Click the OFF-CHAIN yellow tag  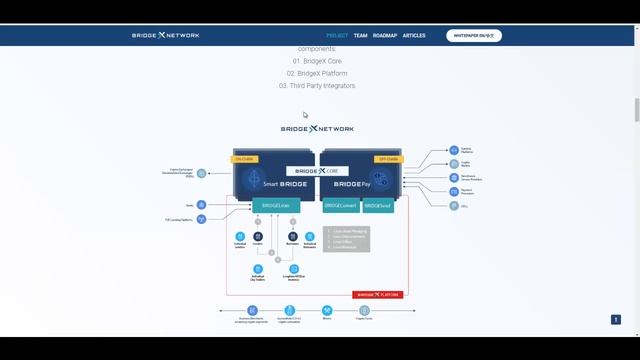pos(389,159)
